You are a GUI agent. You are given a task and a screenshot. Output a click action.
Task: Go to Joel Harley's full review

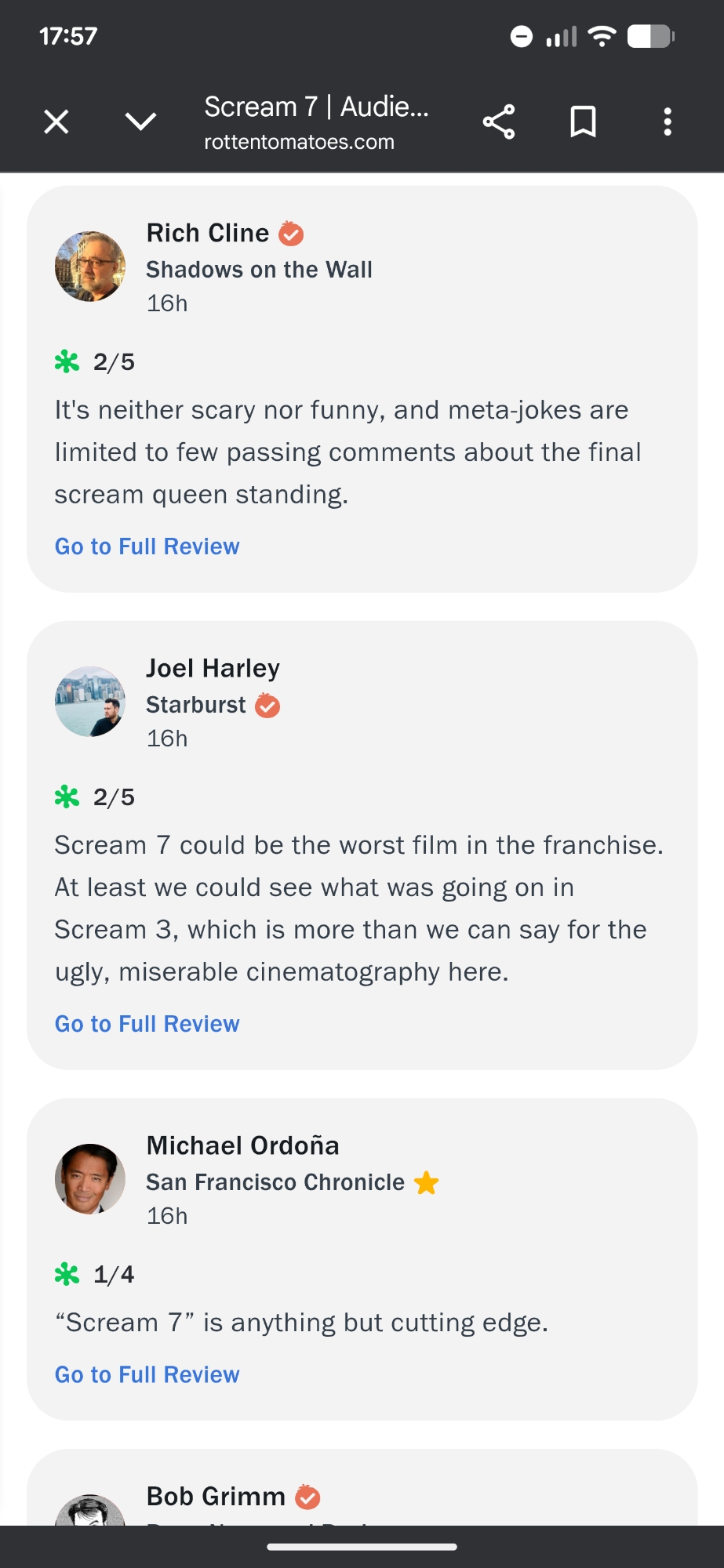147,1024
